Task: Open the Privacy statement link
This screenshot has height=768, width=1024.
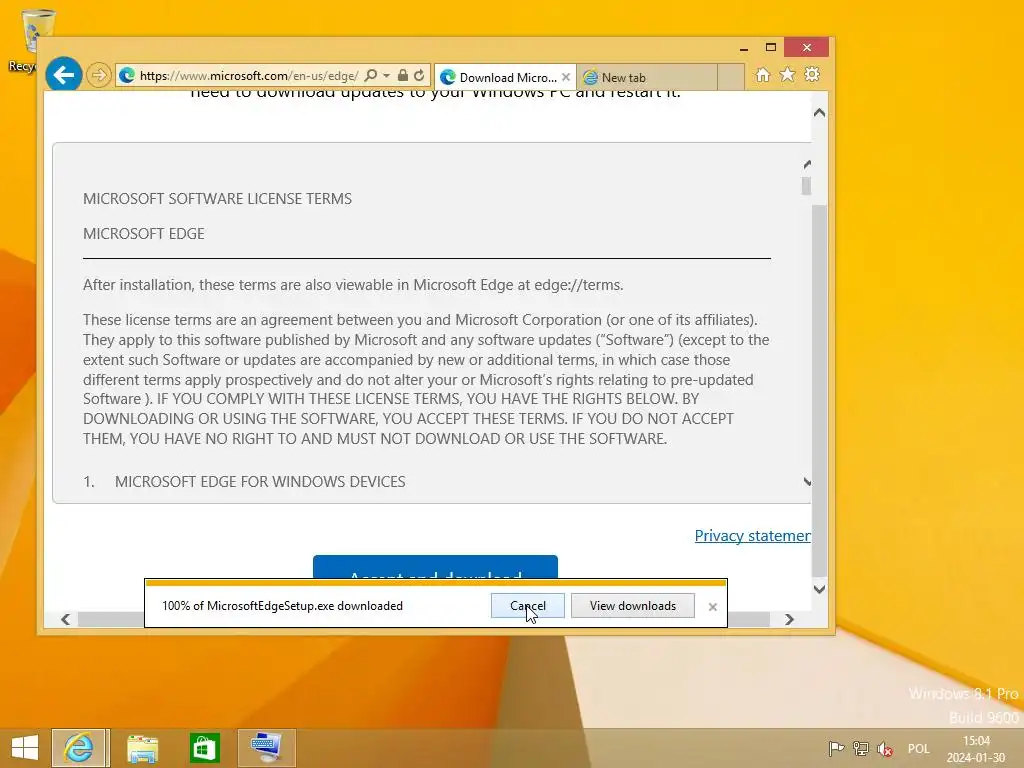Action: 752,536
